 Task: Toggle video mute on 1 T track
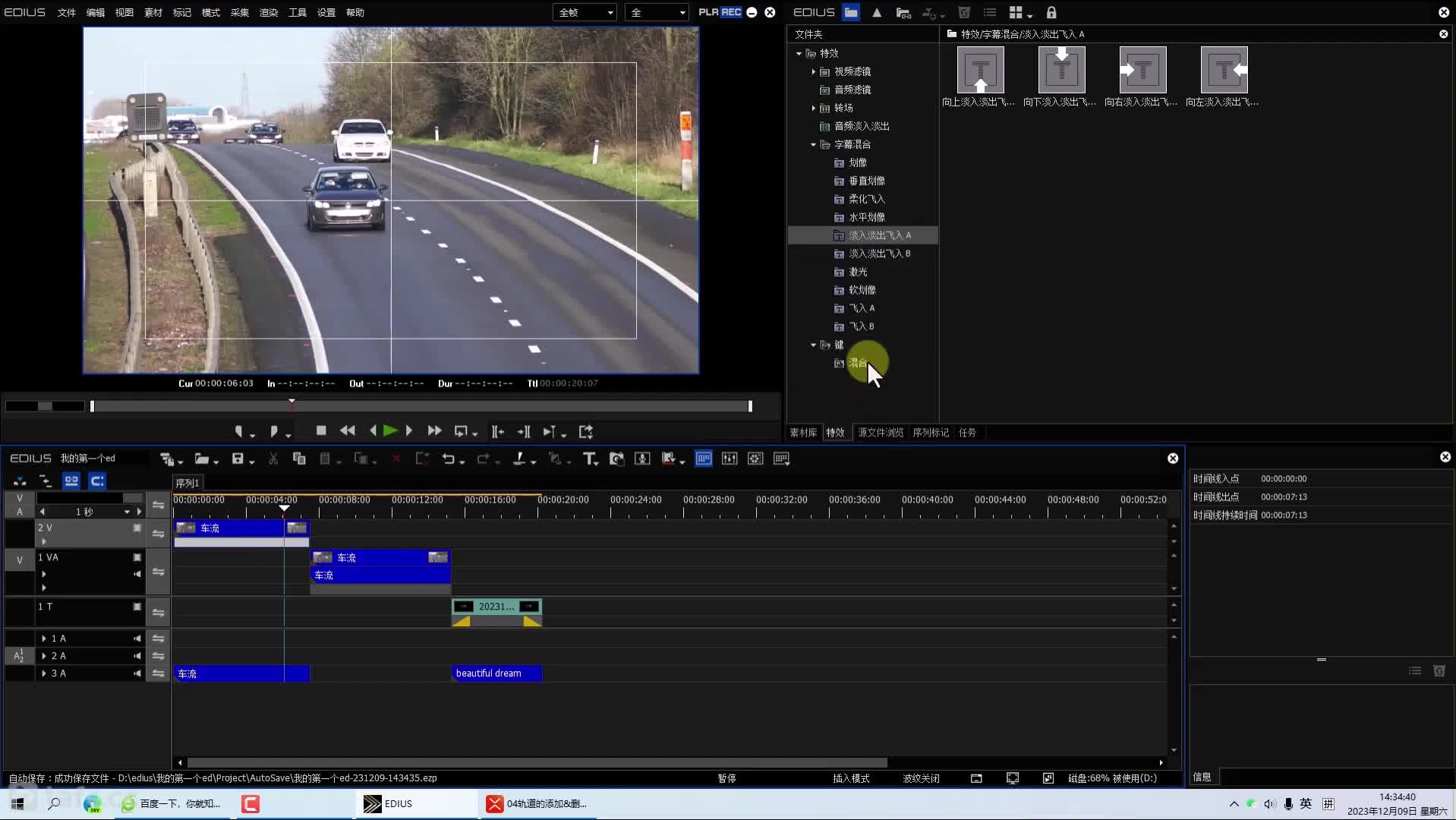click(137, 607)
